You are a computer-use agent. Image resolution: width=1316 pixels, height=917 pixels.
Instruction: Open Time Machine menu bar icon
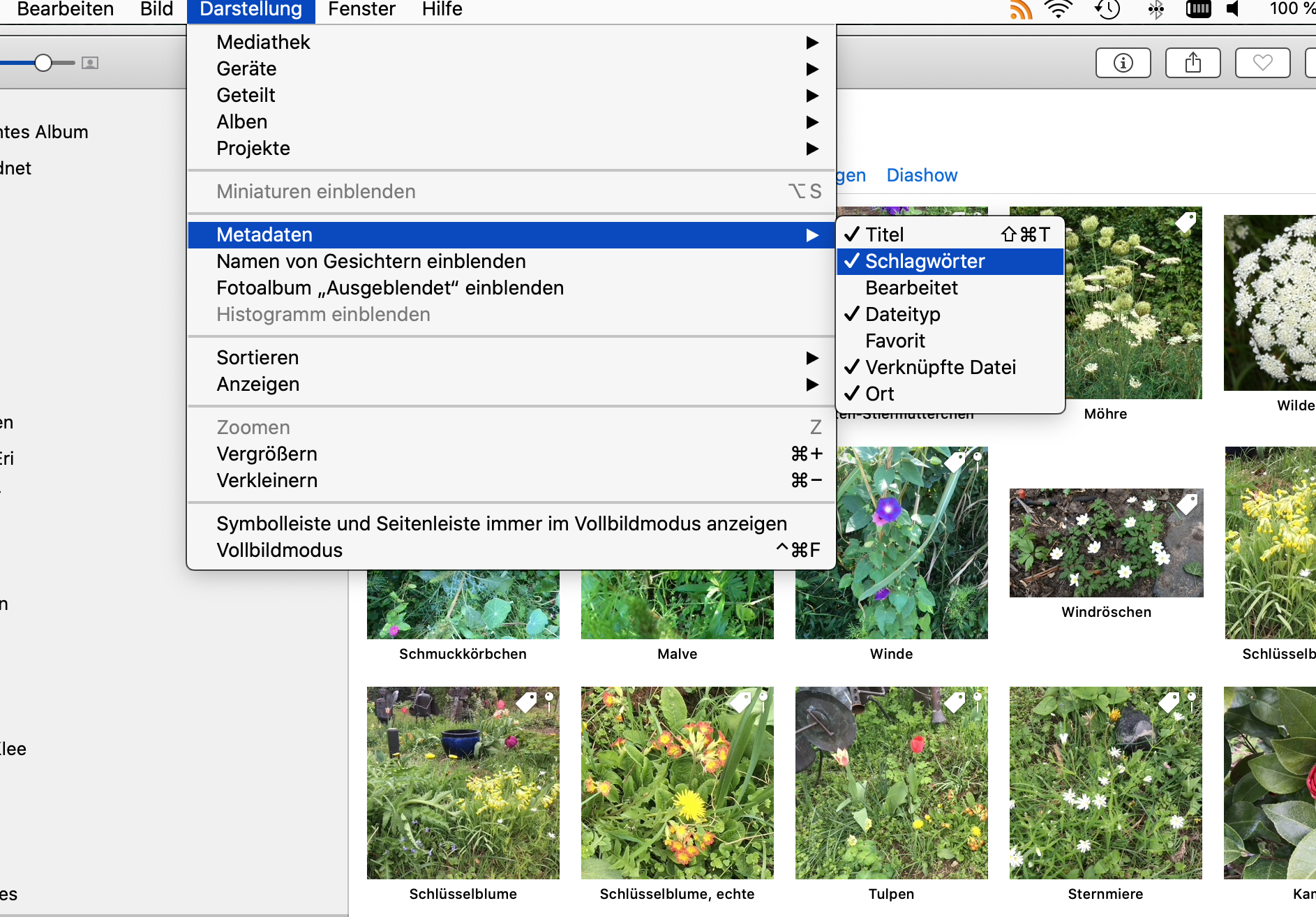(x=1107, y=10)
